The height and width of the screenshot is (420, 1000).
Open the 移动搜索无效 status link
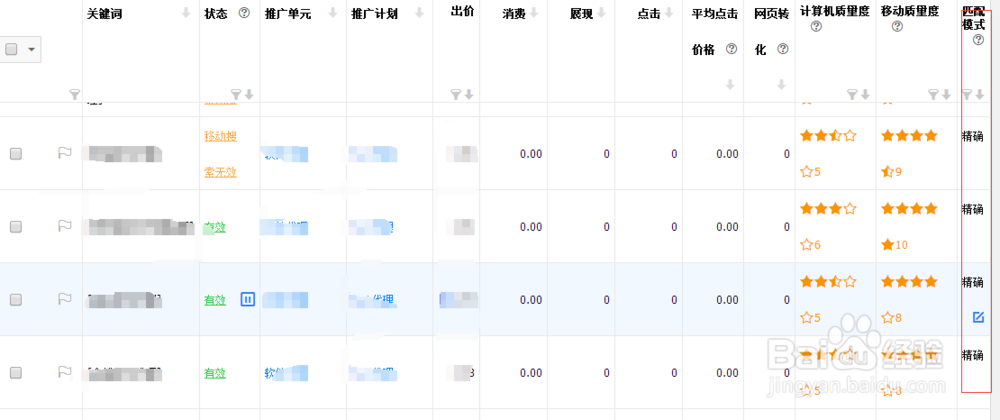[221, 154]
